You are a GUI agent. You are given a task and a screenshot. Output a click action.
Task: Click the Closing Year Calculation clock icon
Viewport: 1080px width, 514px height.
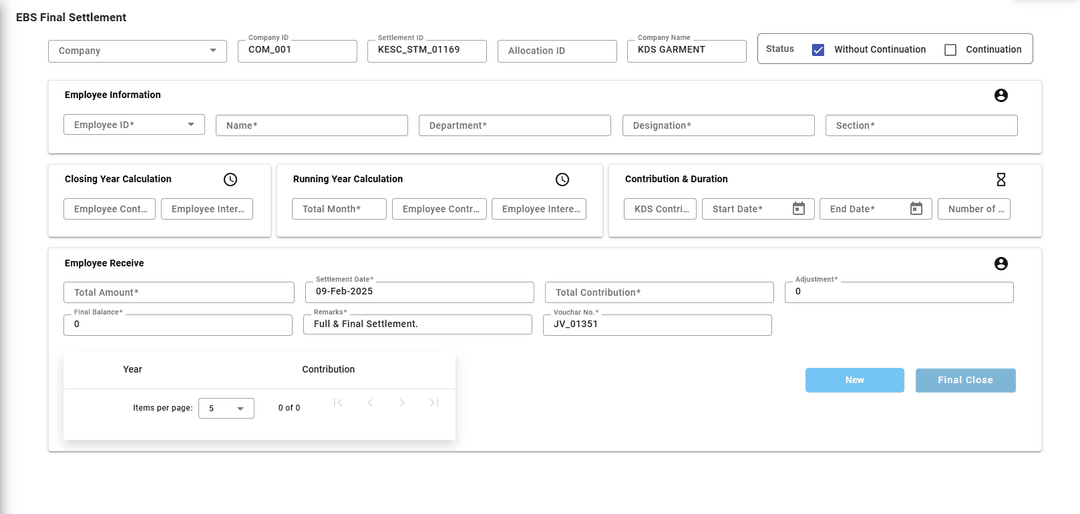click(230, 180)
